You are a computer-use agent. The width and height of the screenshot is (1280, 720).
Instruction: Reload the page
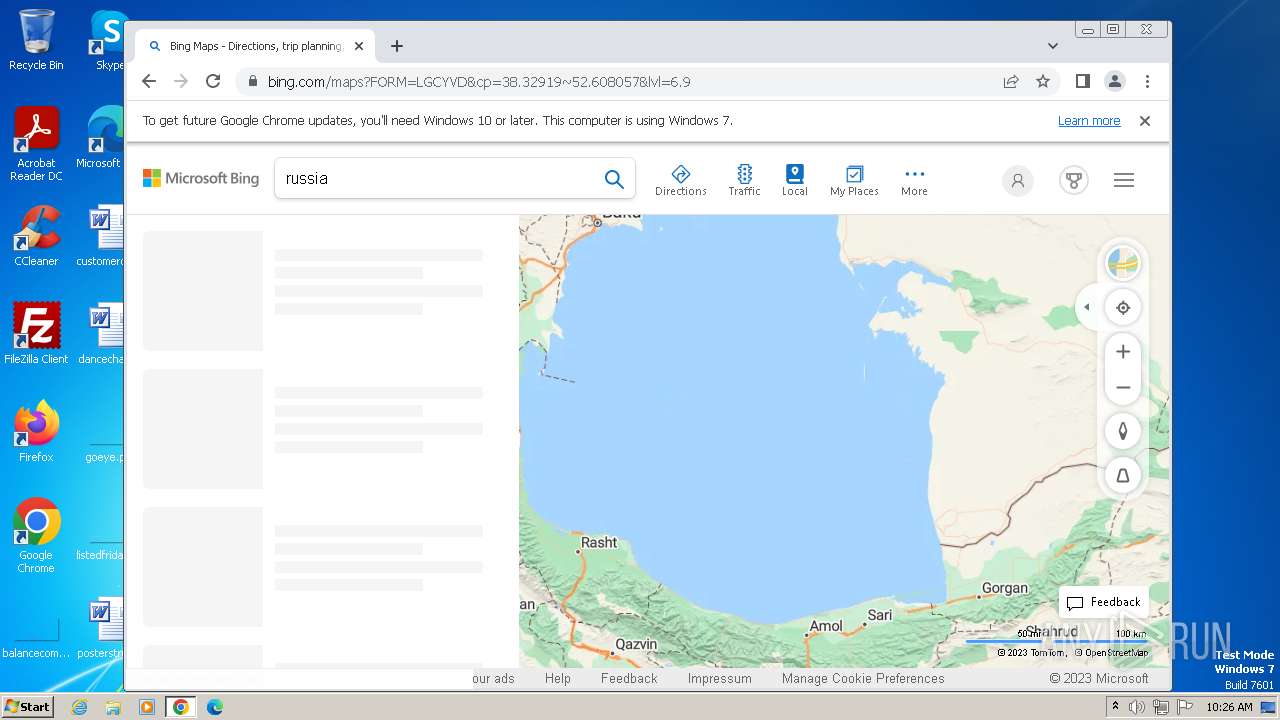point(213,82)
